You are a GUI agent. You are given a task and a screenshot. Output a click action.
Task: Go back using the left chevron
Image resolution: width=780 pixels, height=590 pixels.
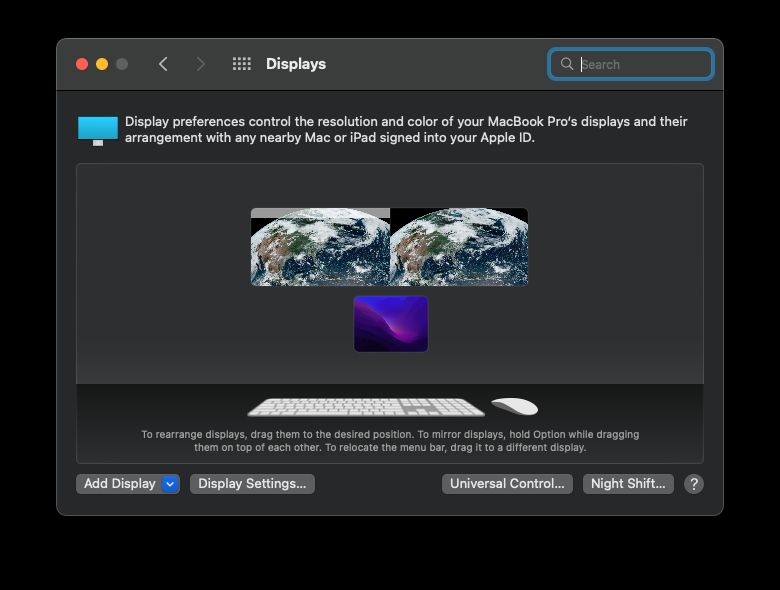click(163, 64)
